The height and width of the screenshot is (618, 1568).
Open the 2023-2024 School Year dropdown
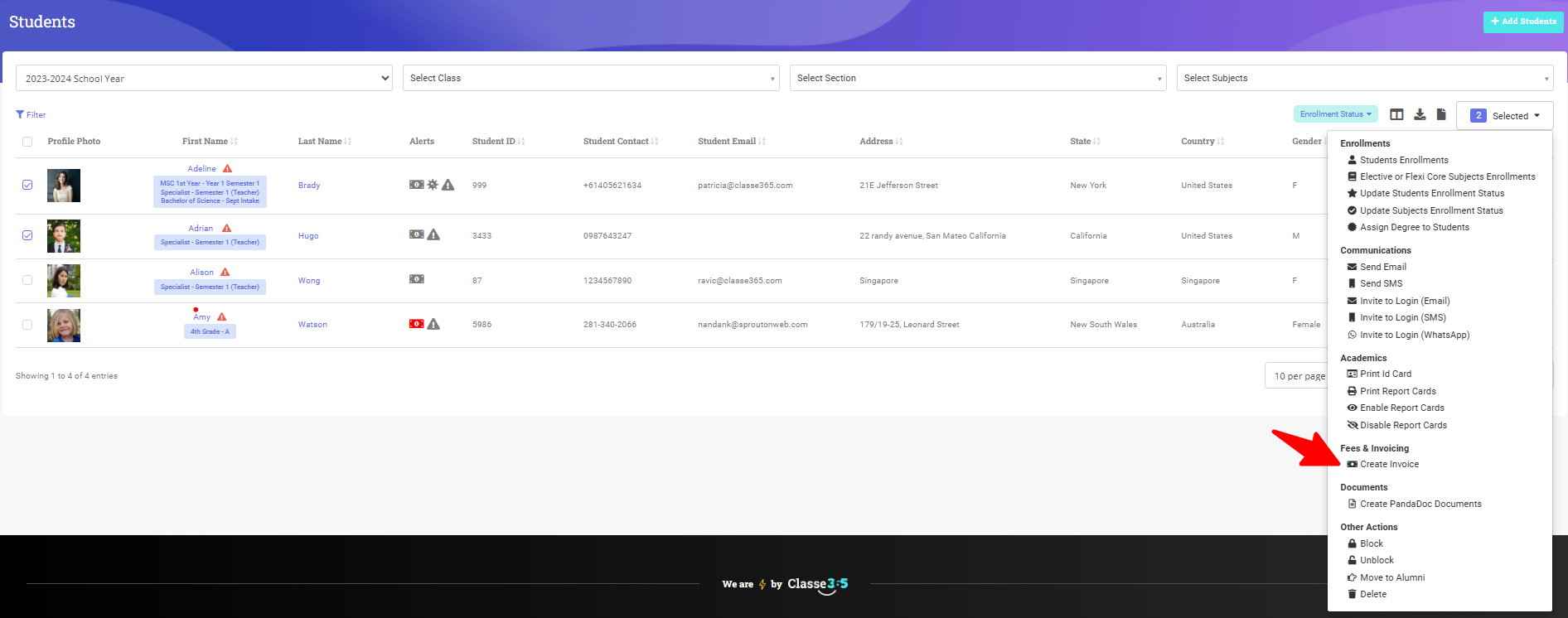point(204,78)
